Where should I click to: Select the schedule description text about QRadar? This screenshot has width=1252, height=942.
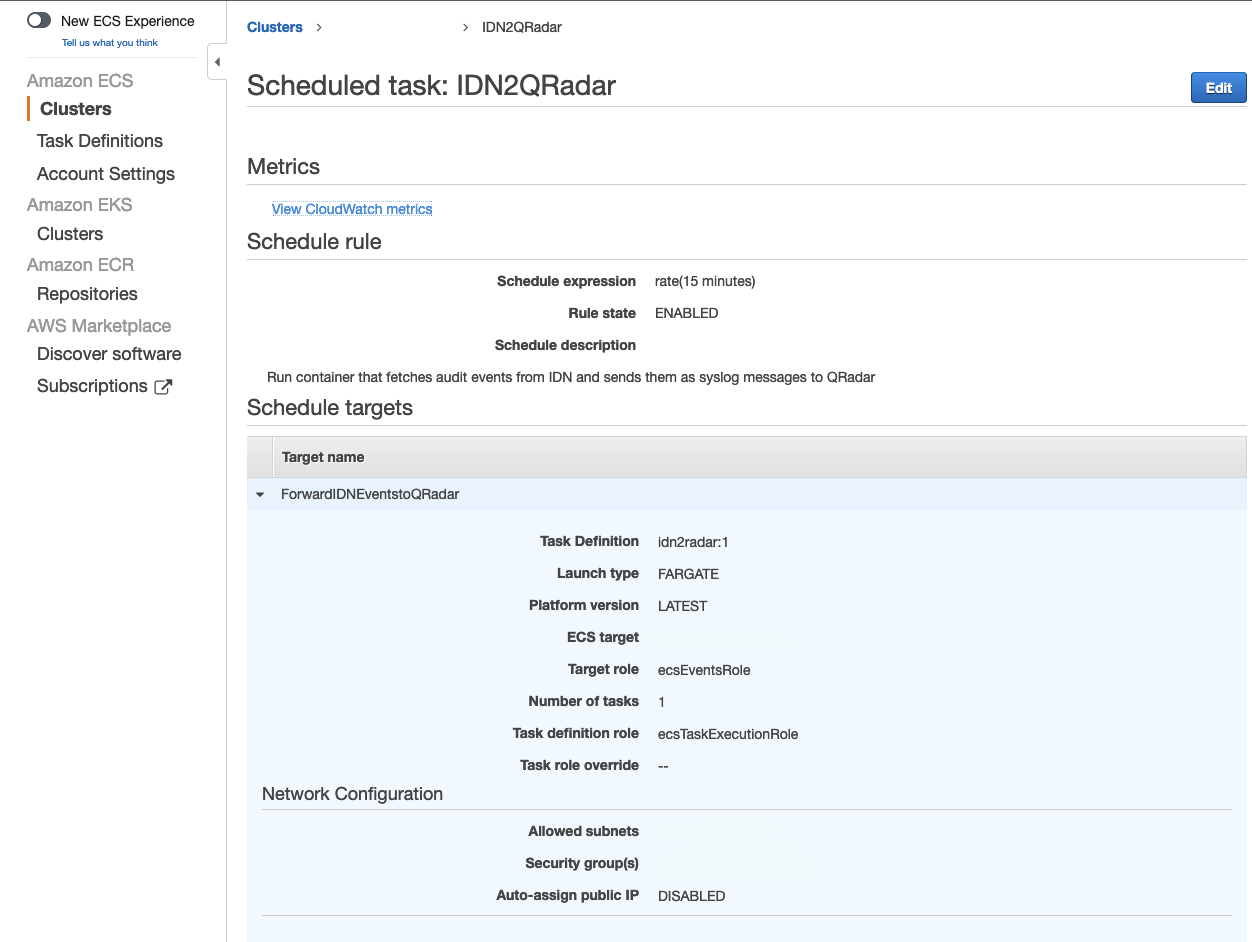(571, 377)
